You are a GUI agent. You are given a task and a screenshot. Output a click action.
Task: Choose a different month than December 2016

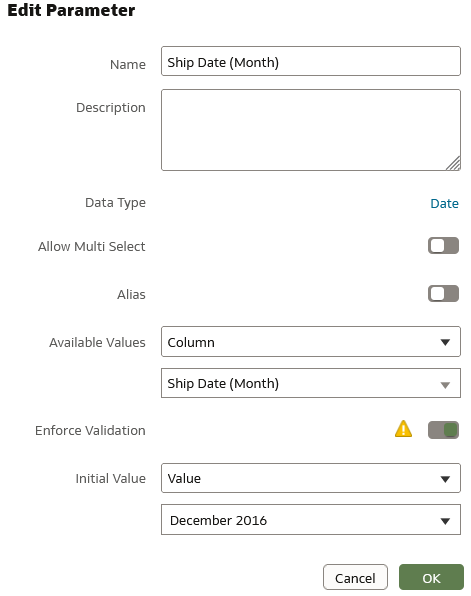coord(311,520)
